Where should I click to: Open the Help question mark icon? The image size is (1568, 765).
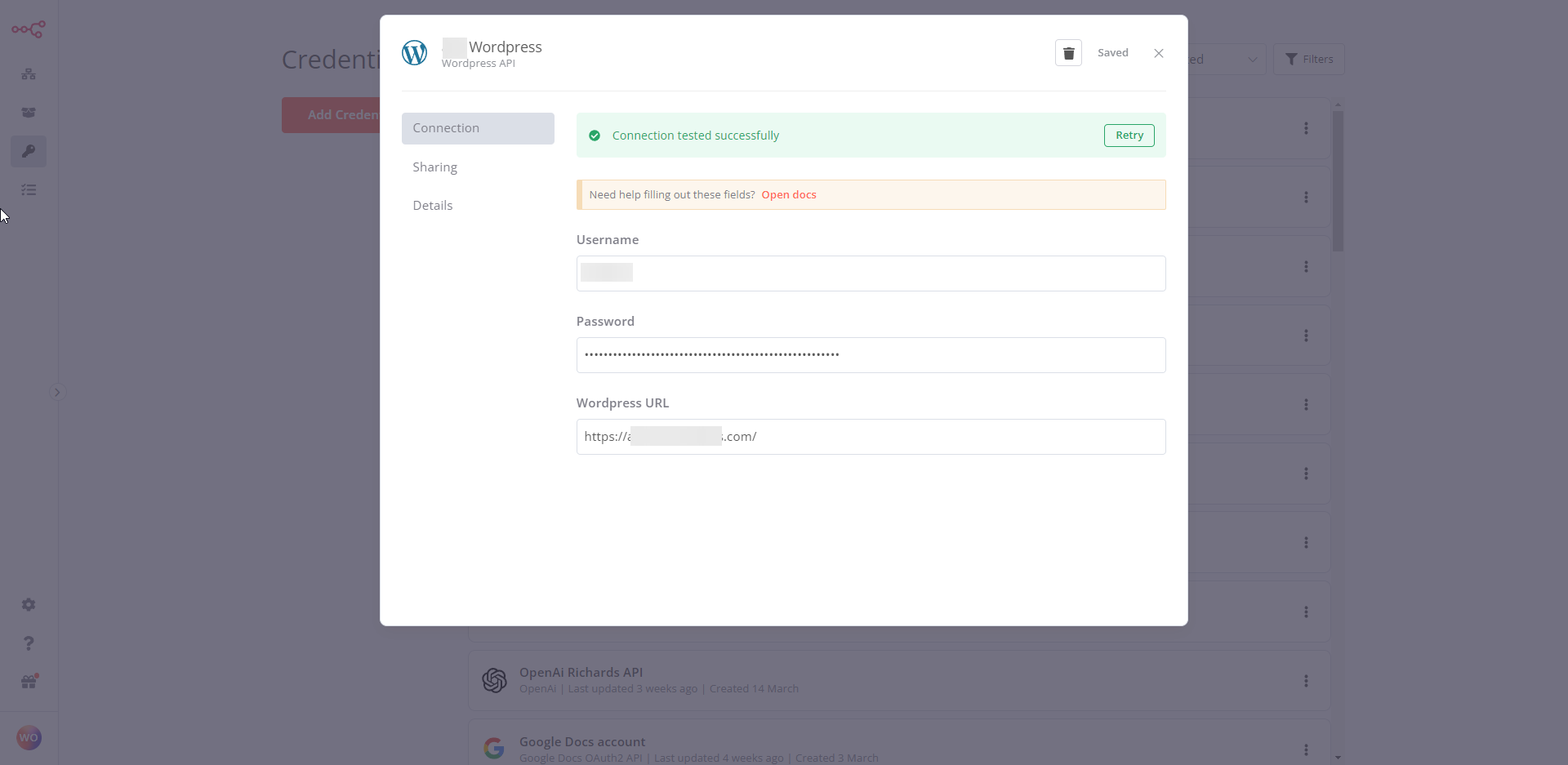29,643
